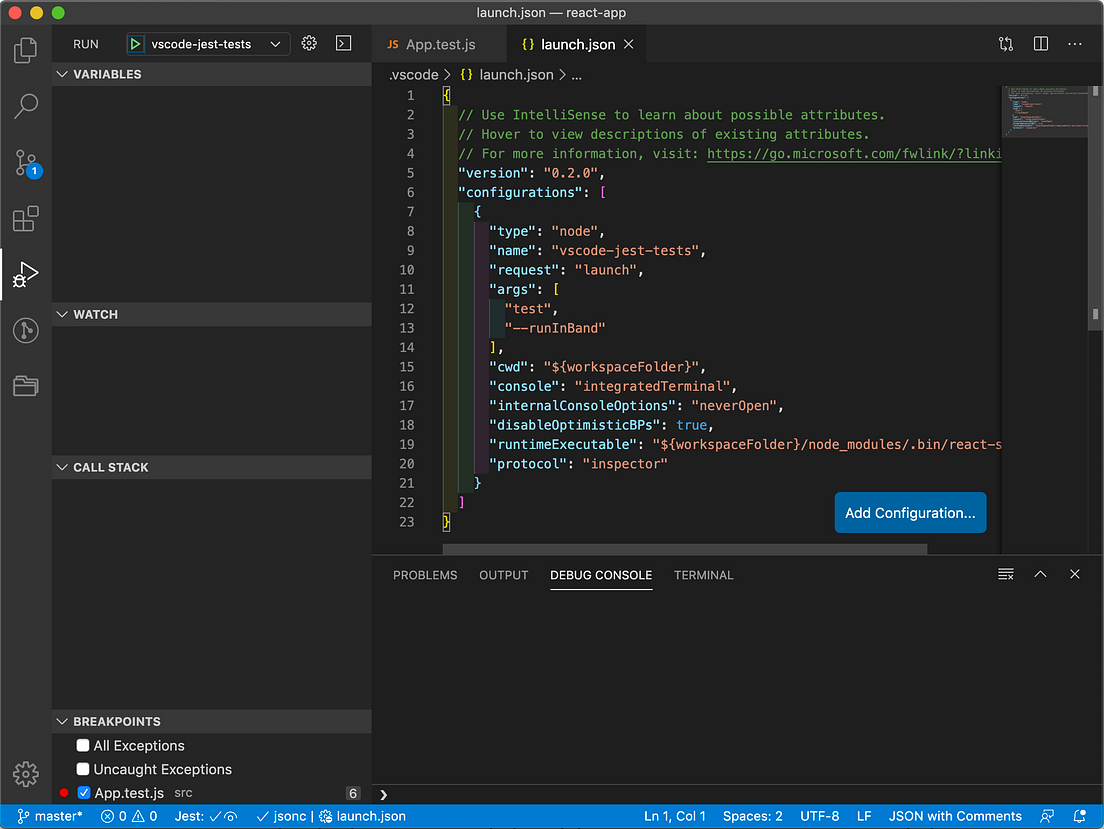Click the jsonc checkmark status item
Image resolution: width=1104 pixels, height=829 pixels.
[281, 816]
